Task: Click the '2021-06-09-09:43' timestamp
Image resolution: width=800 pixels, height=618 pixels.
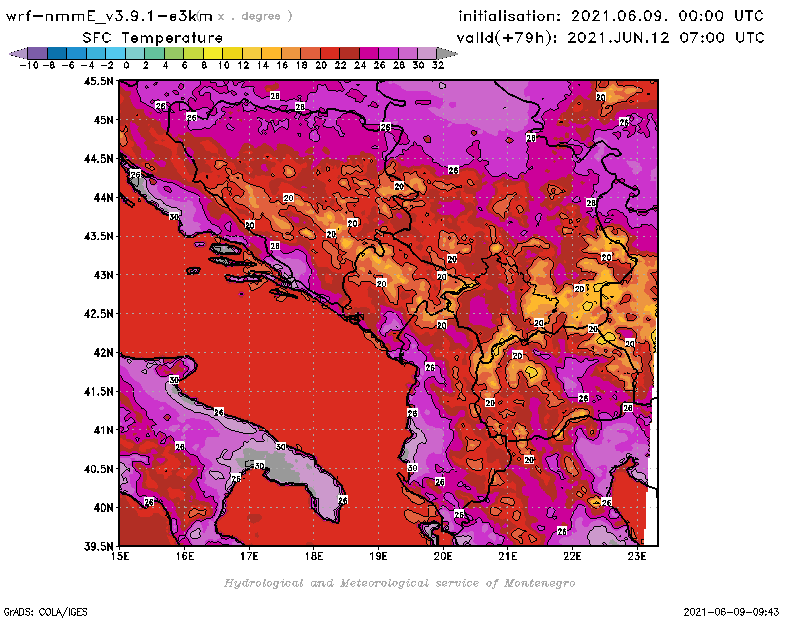Action: [x=731, y=612]
